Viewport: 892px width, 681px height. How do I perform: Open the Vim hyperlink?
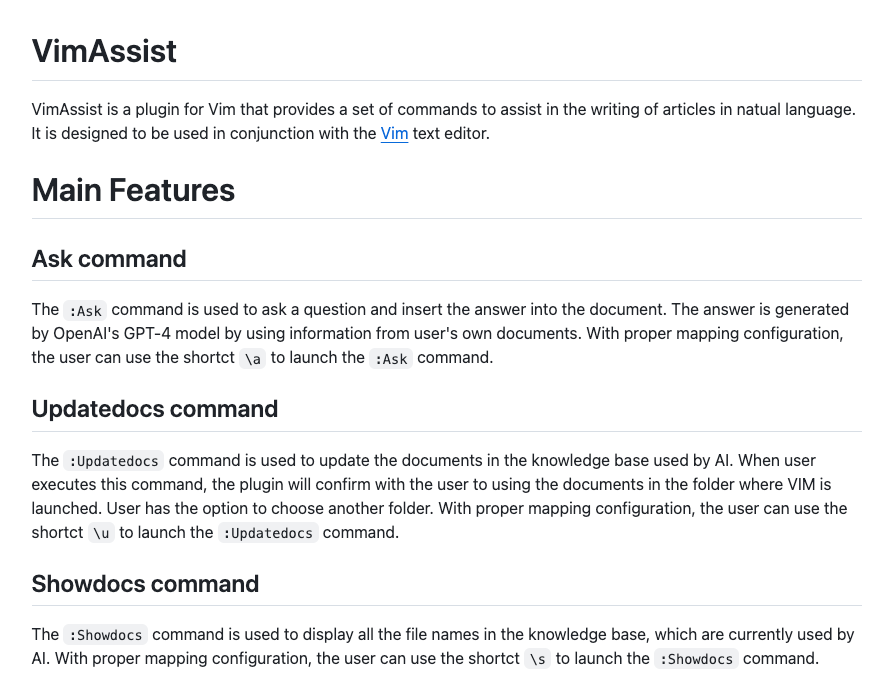(394, 134)
